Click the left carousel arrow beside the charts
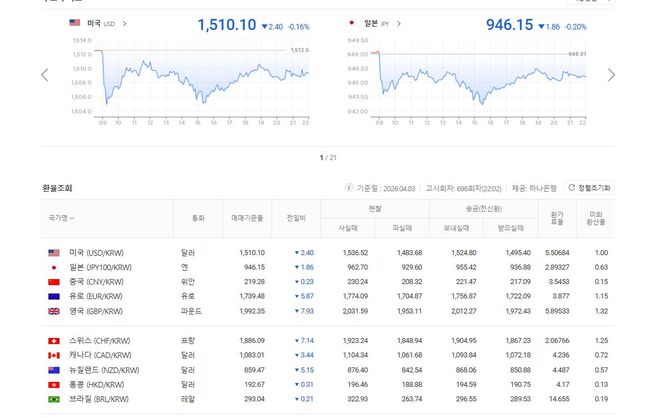 tap(44, 75)
